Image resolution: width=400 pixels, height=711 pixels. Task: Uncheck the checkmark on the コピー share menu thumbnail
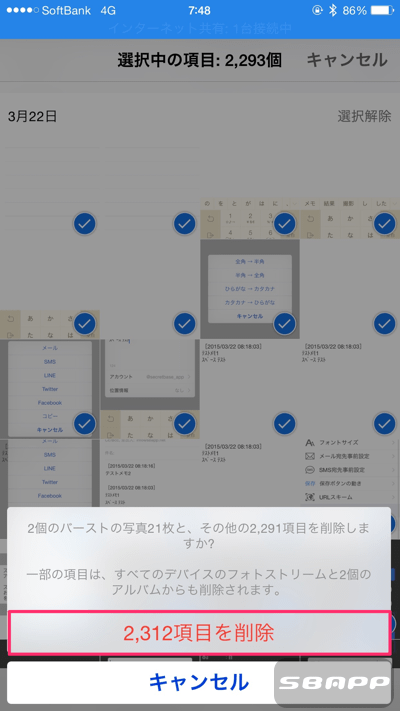coord(85,424)
